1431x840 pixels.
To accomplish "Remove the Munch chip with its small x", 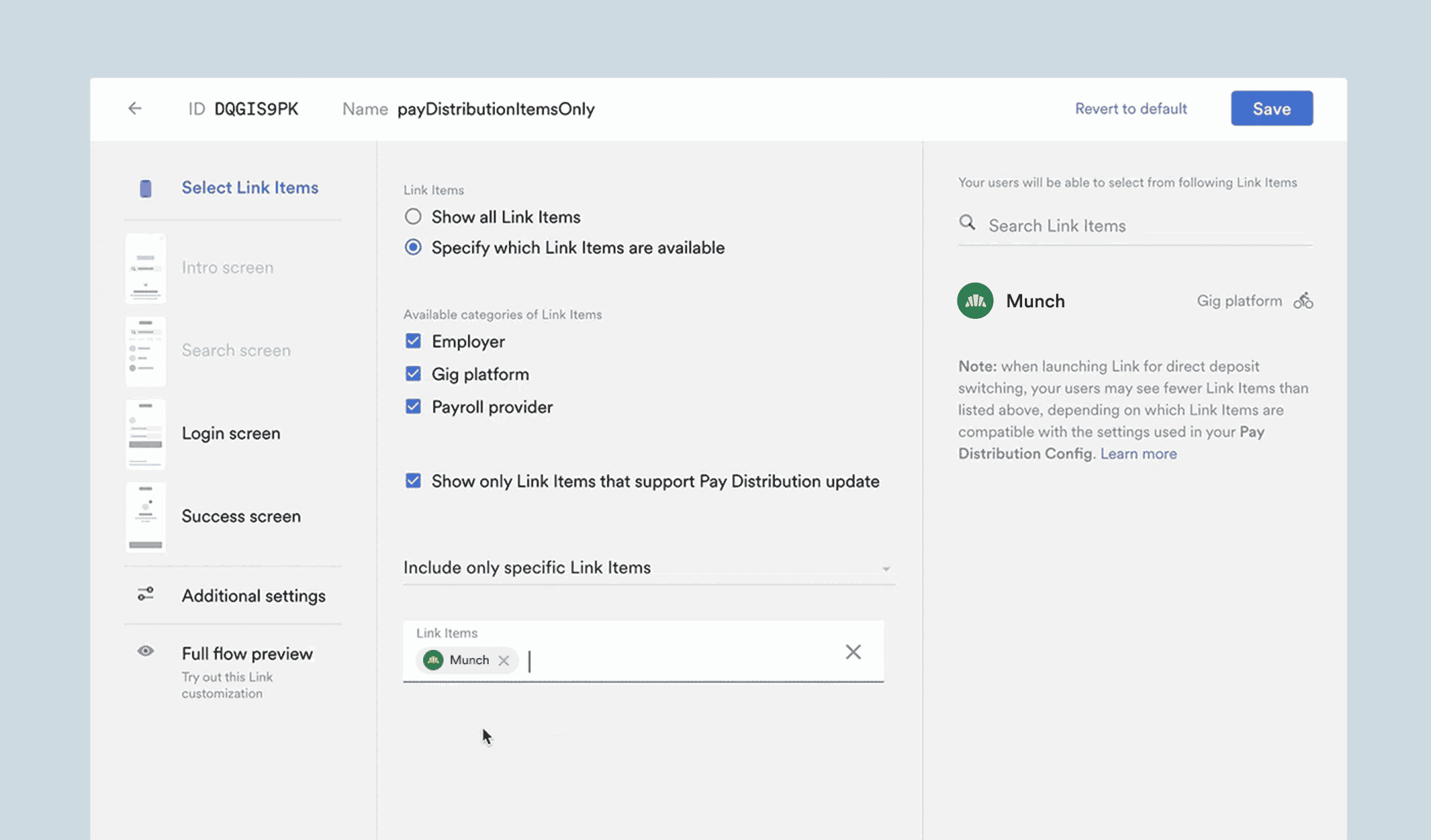I will [504, 660].
